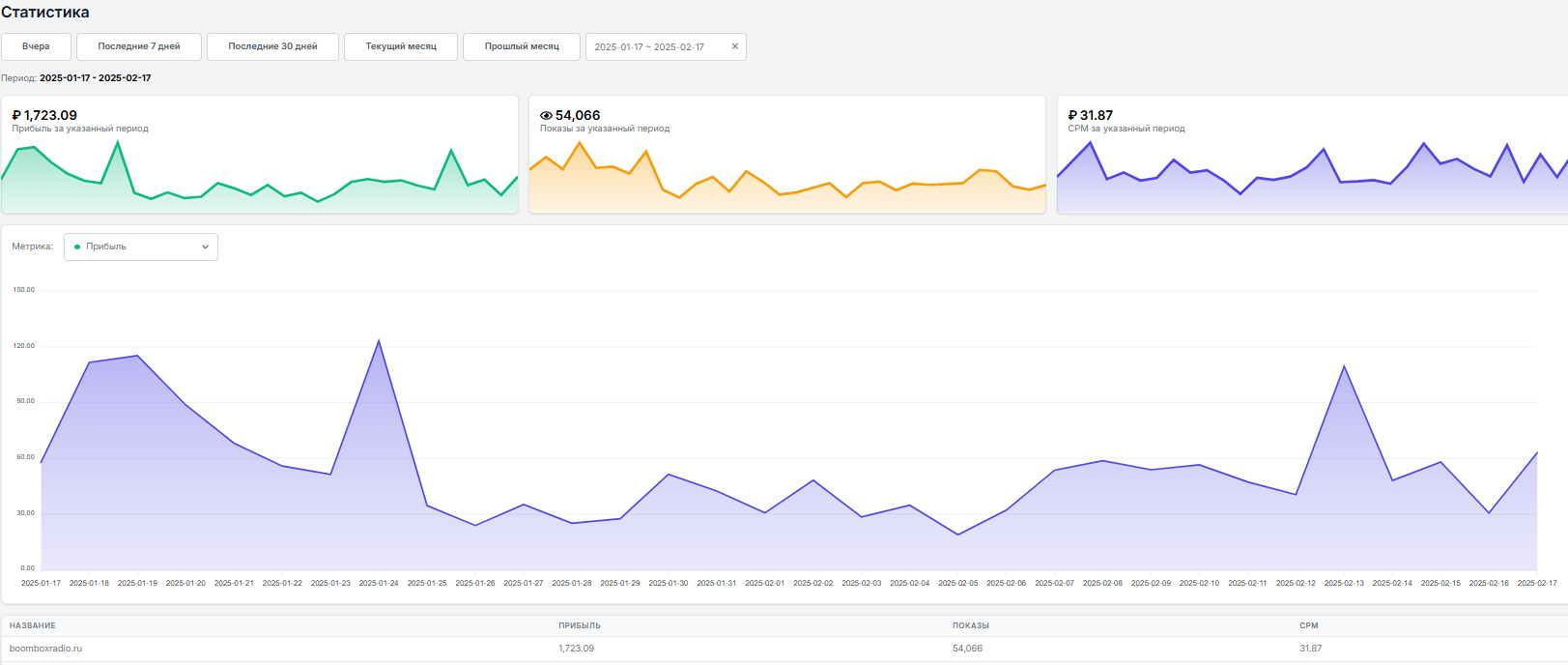
Task: Clear the date range with X icon
Action: [x=735, y=46]
